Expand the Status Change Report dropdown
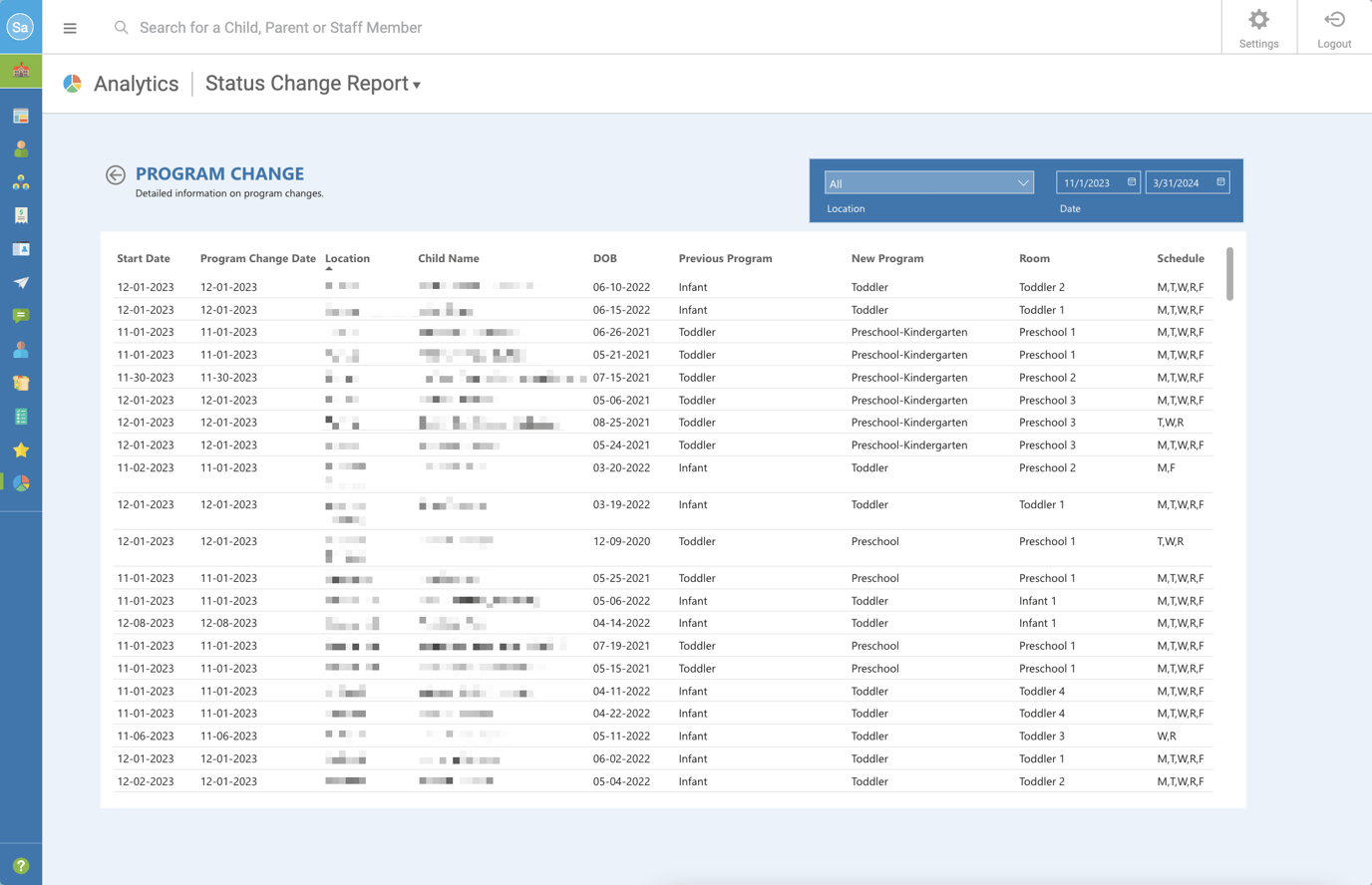The height and width of the screenshot is (885, 1372). pyautogui.click(x=312, y=84)
